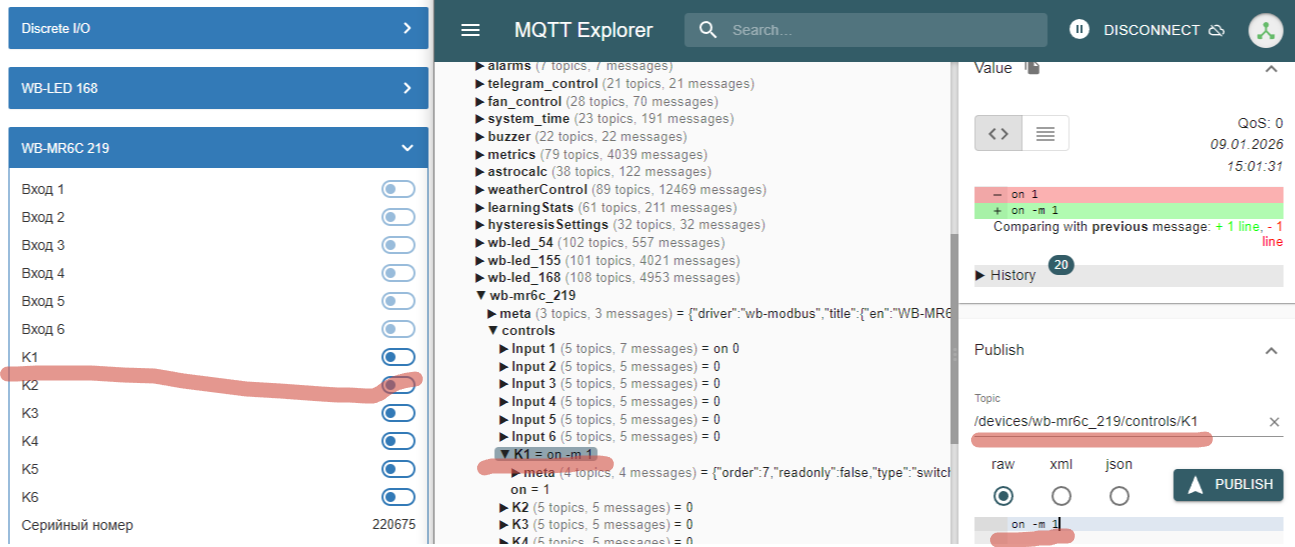
Task: Copy value using the clipboard icon
Action: coord(1033,68)
